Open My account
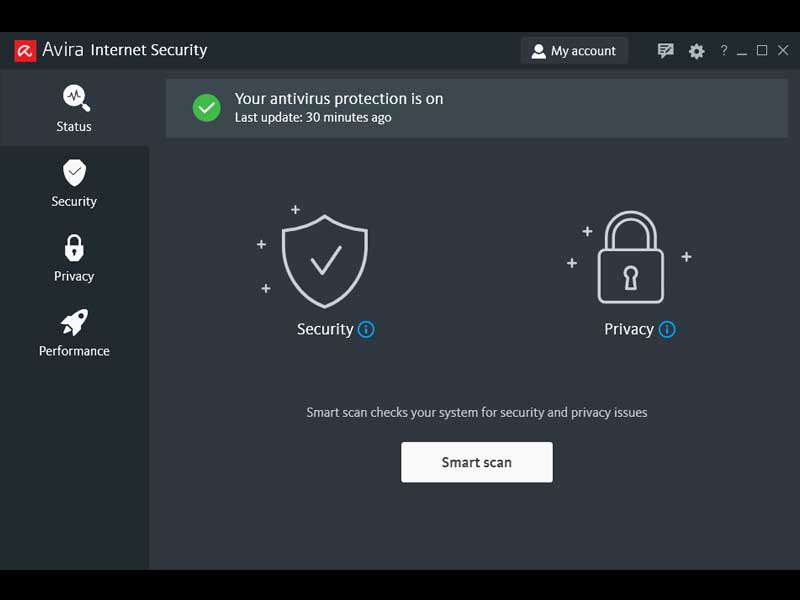Screen dimensions: 800x600 (x=574, y=51)
